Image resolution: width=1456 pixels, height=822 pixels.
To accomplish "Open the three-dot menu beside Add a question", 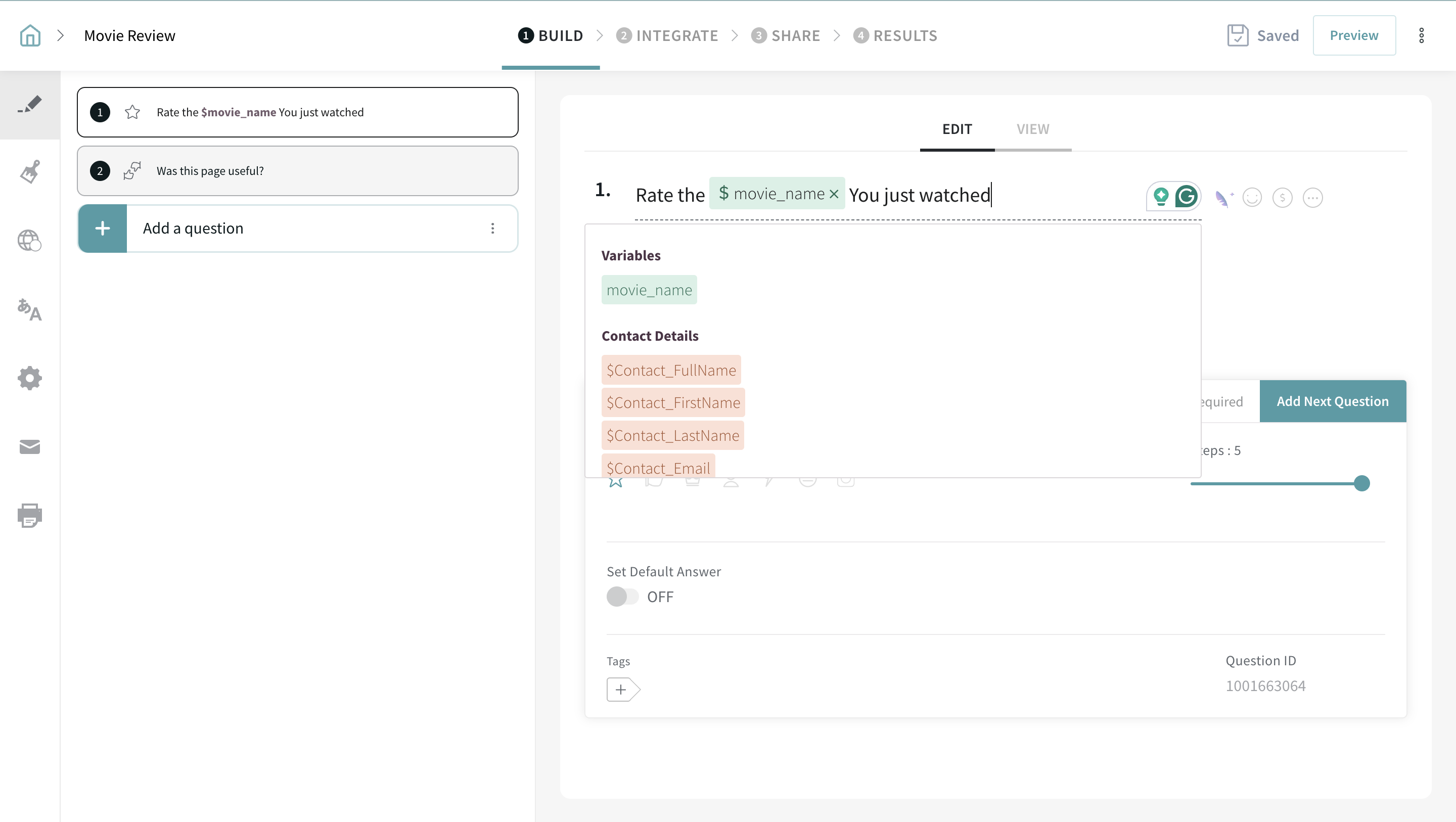I will [x=492, y=229].
